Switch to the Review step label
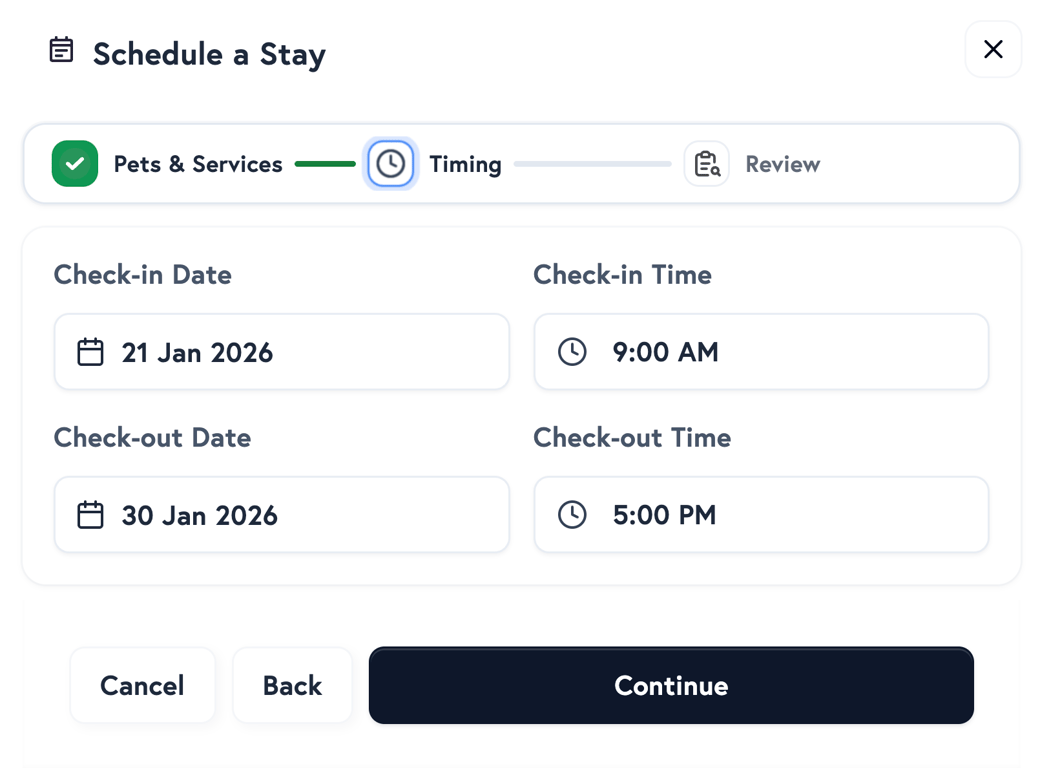 click(782, 163)
